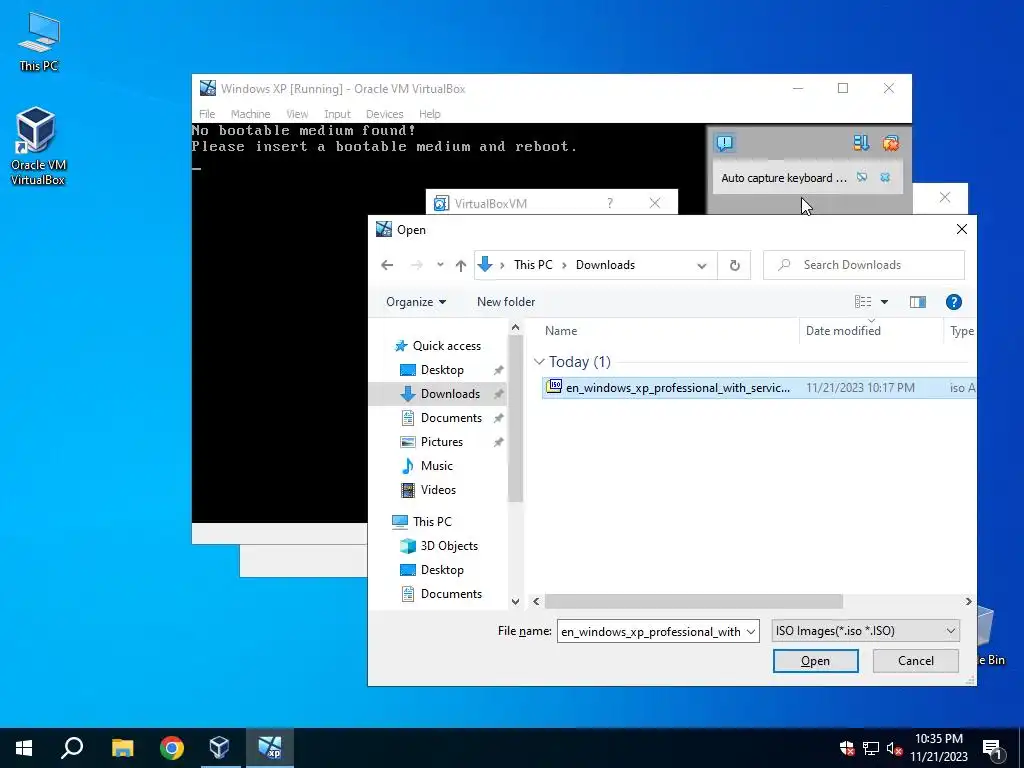Viewport: 1024px width, 768px height.
Task: Open the File name combo dropdown
Action: [751, 632]
